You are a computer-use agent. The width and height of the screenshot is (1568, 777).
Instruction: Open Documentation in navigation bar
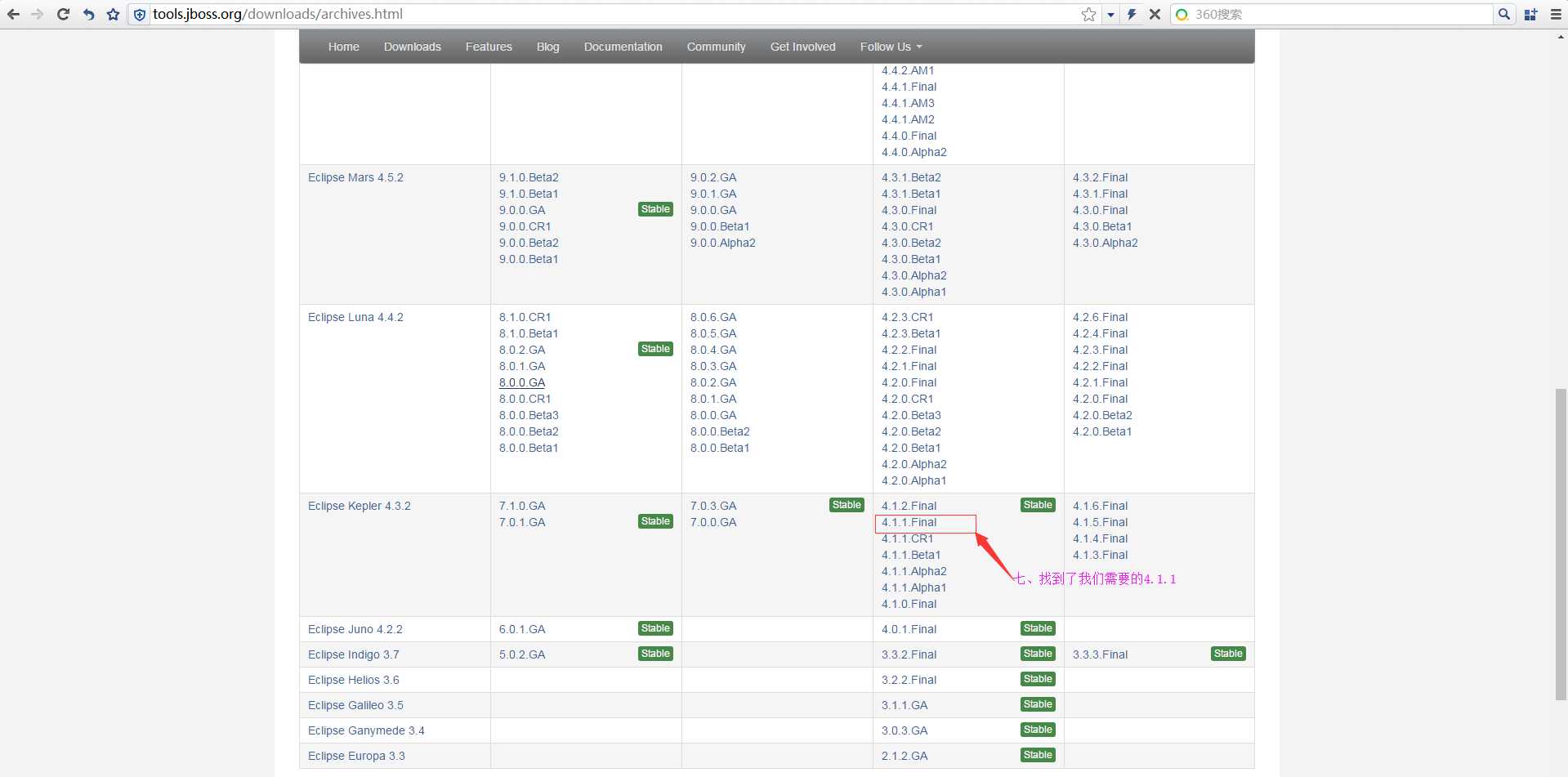click(x=623, y=47)
